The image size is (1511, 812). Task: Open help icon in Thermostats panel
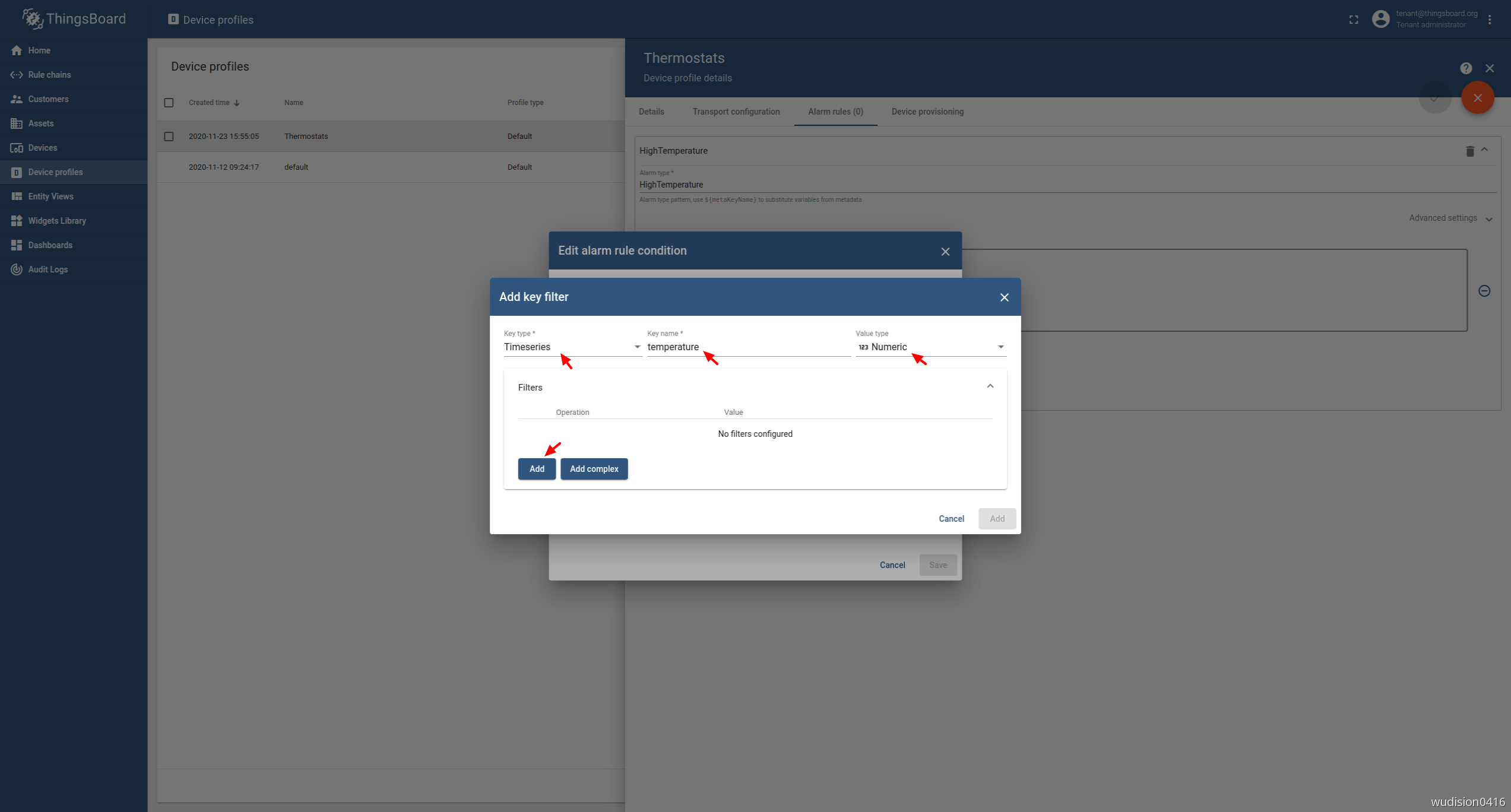click(1466, 68)
